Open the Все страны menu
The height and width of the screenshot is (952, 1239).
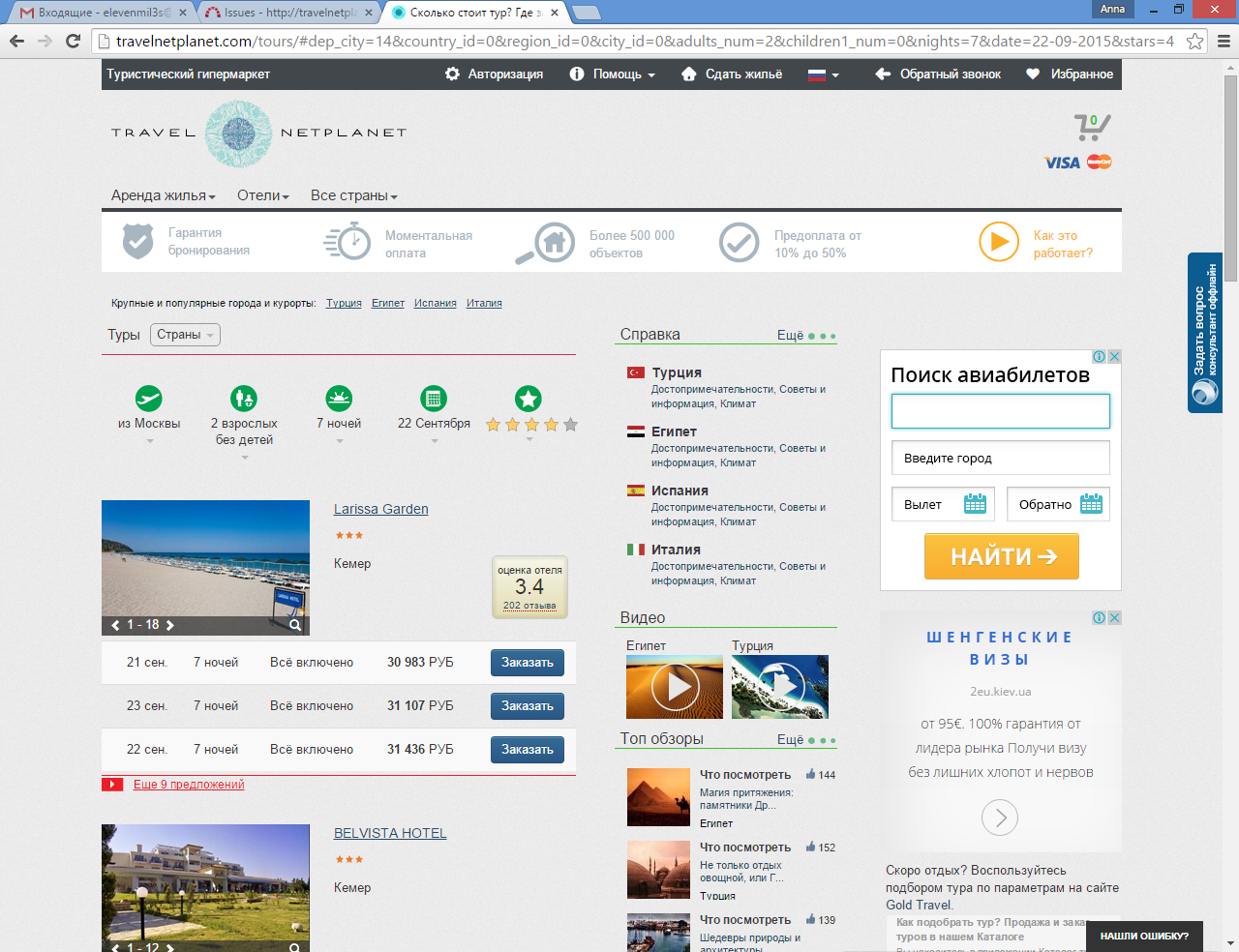tap(353, 195)
